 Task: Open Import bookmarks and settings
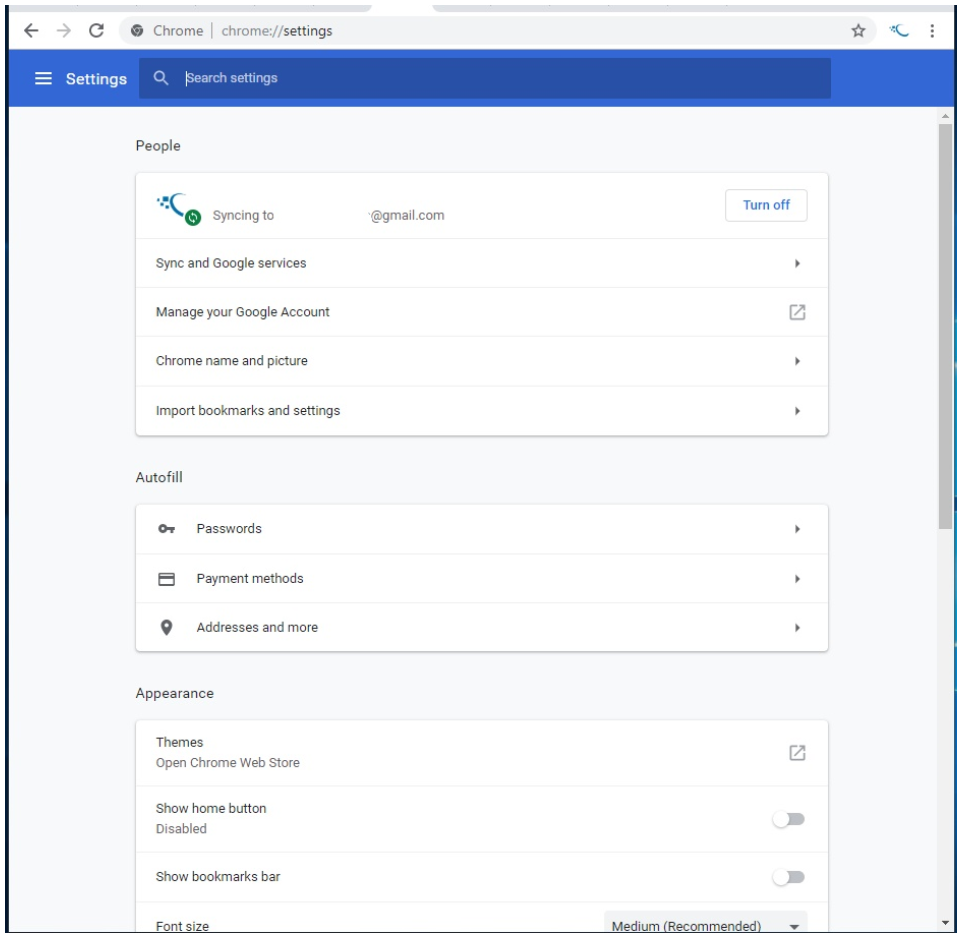pyautogui.click(x=482, y=411)
